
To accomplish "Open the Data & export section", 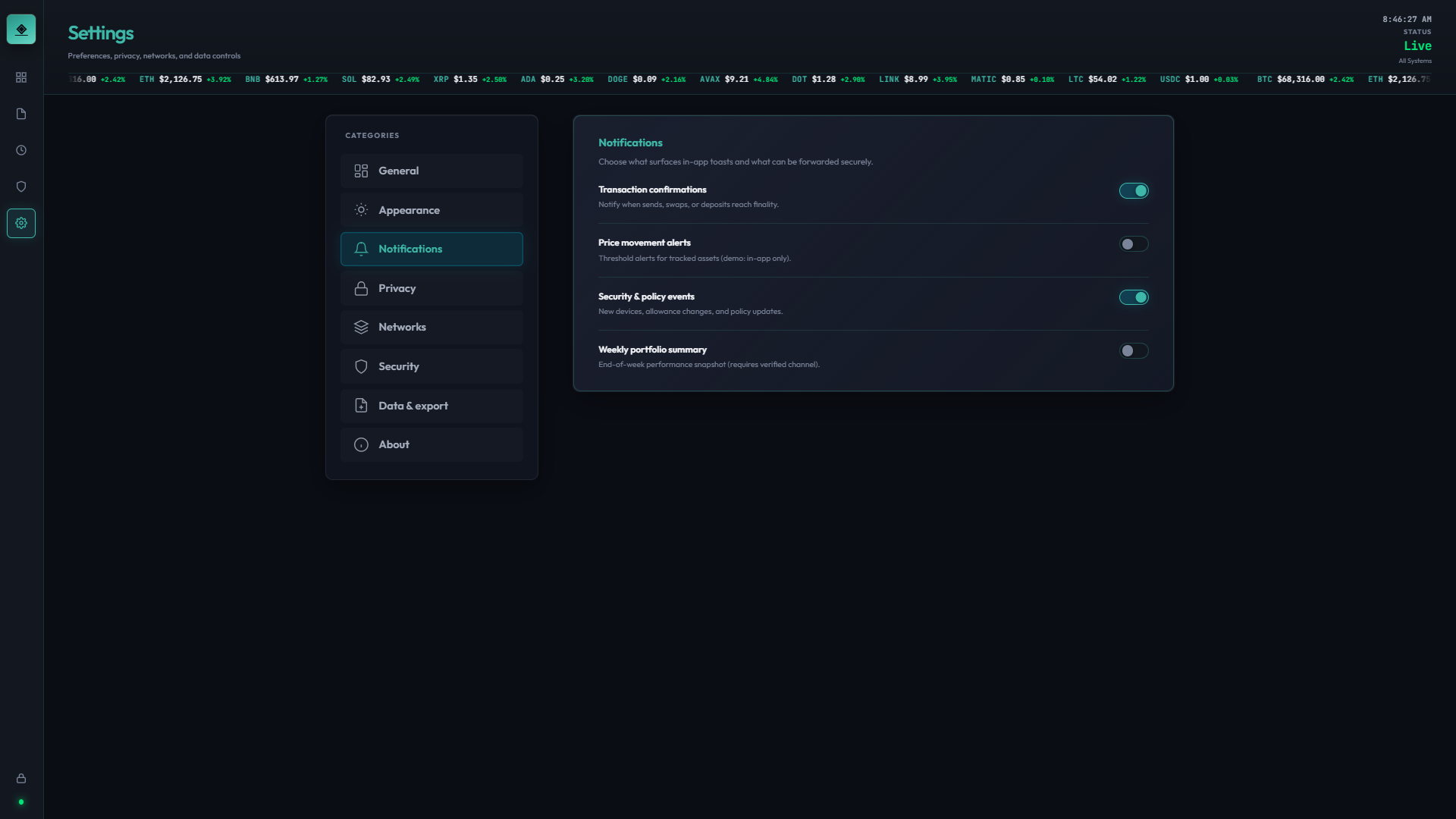I will (x=431, y=405).
